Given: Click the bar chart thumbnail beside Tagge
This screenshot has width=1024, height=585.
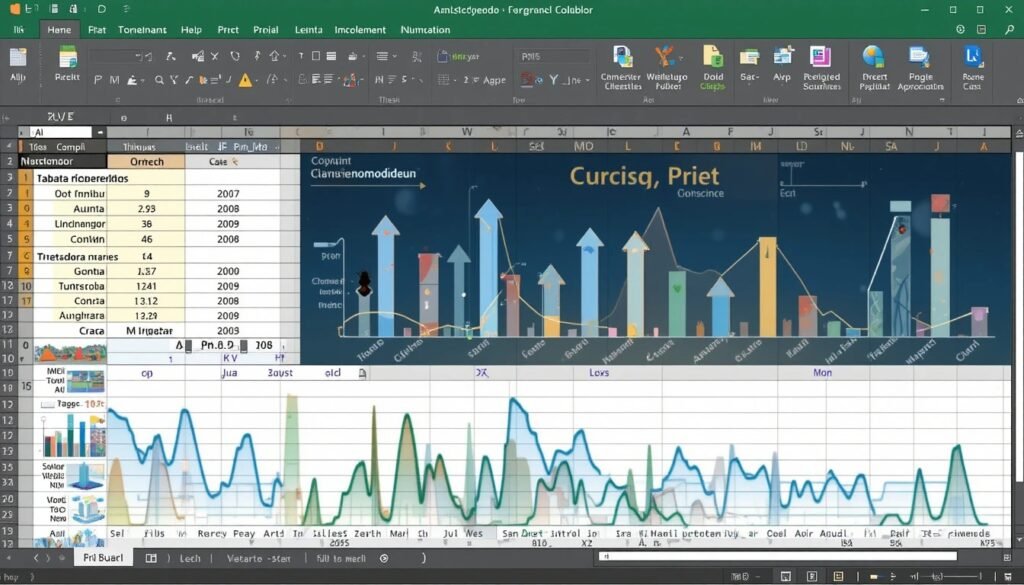Looking at the screenshot, I should 73,435.
